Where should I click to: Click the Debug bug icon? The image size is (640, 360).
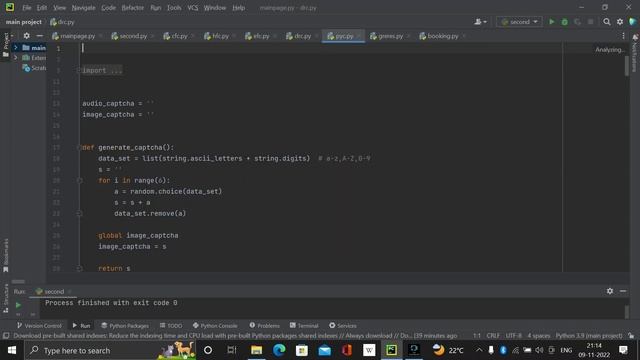[x=564, y=22]
